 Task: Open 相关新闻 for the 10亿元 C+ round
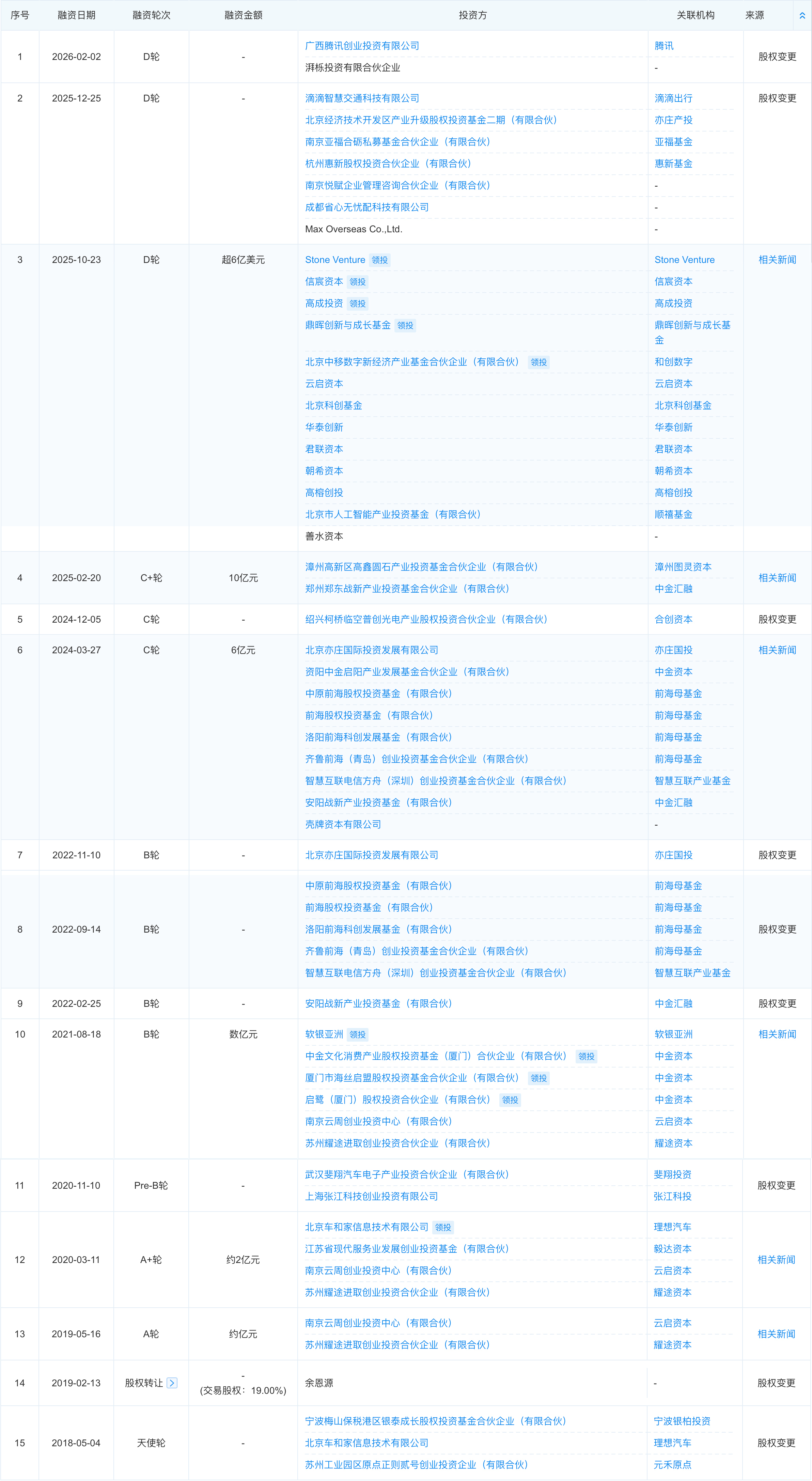(x=777, y=578)
